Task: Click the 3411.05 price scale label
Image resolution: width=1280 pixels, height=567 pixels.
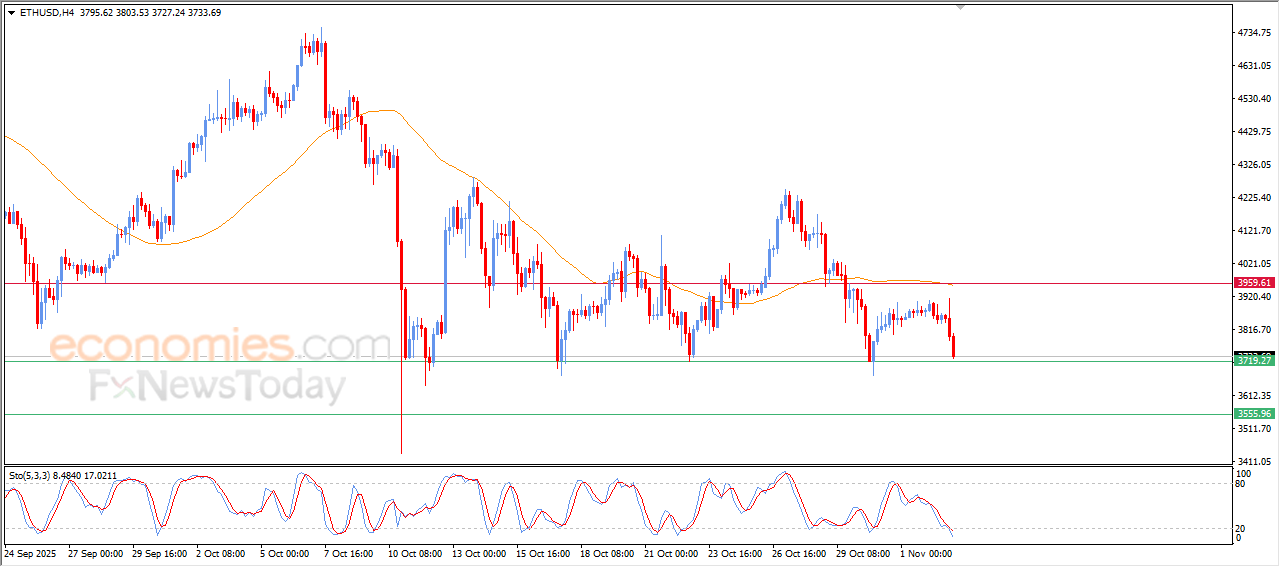Action: click(1252, 462)
